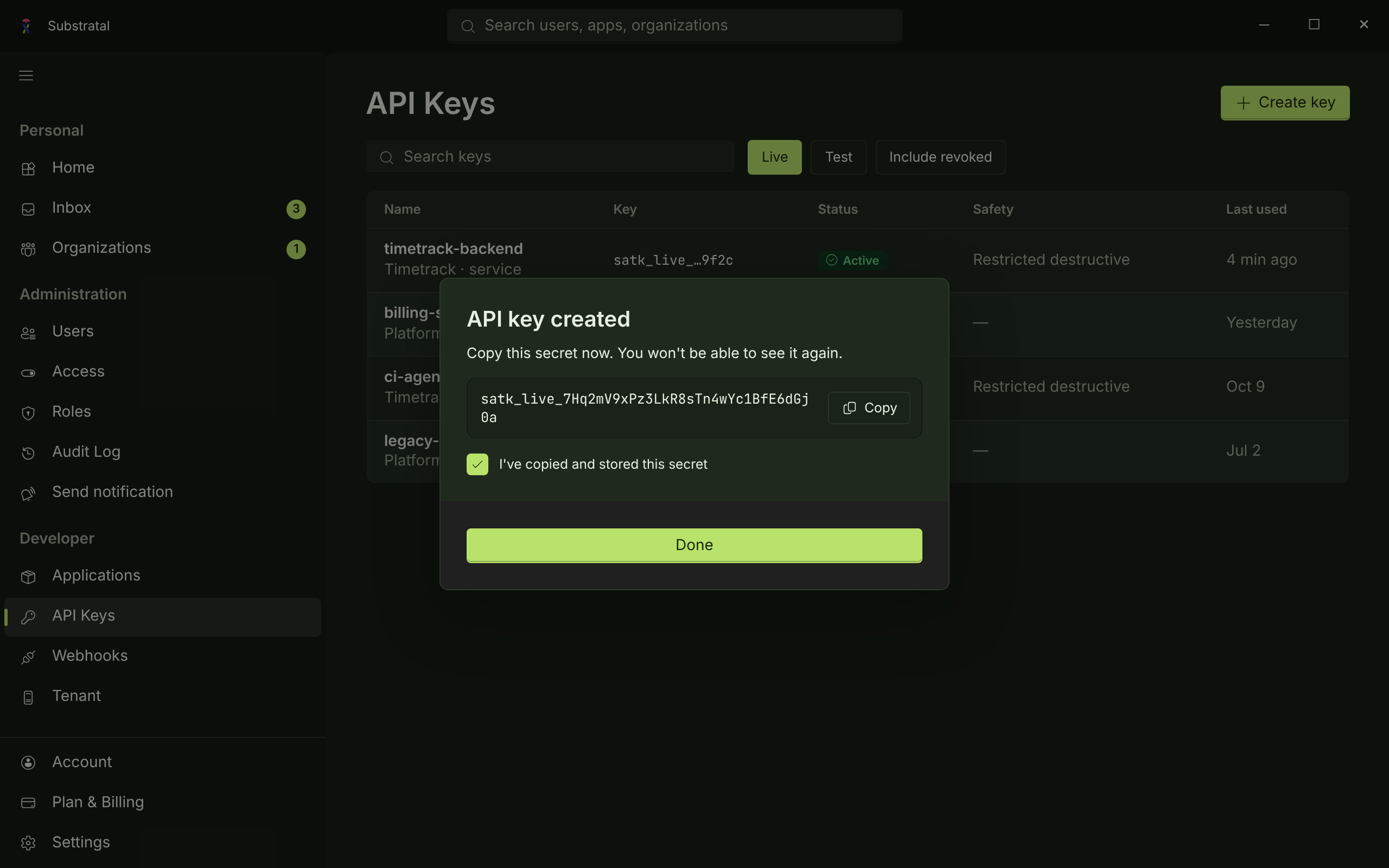Focus the Search keys field
The width and height of the screenshot is (1389, 868).
[x=550, y=157]
